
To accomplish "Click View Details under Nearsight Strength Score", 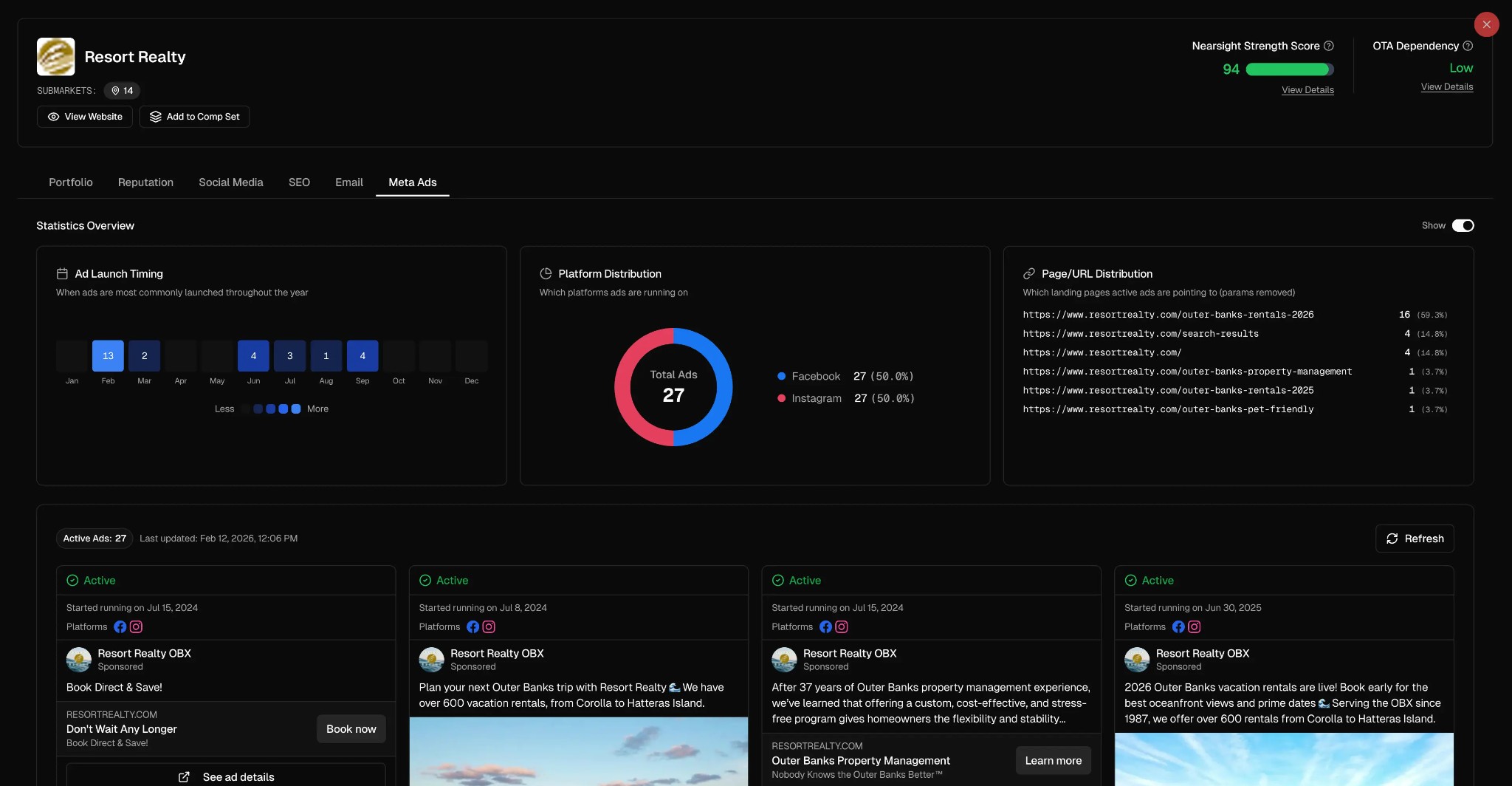I will (1307, 89).
